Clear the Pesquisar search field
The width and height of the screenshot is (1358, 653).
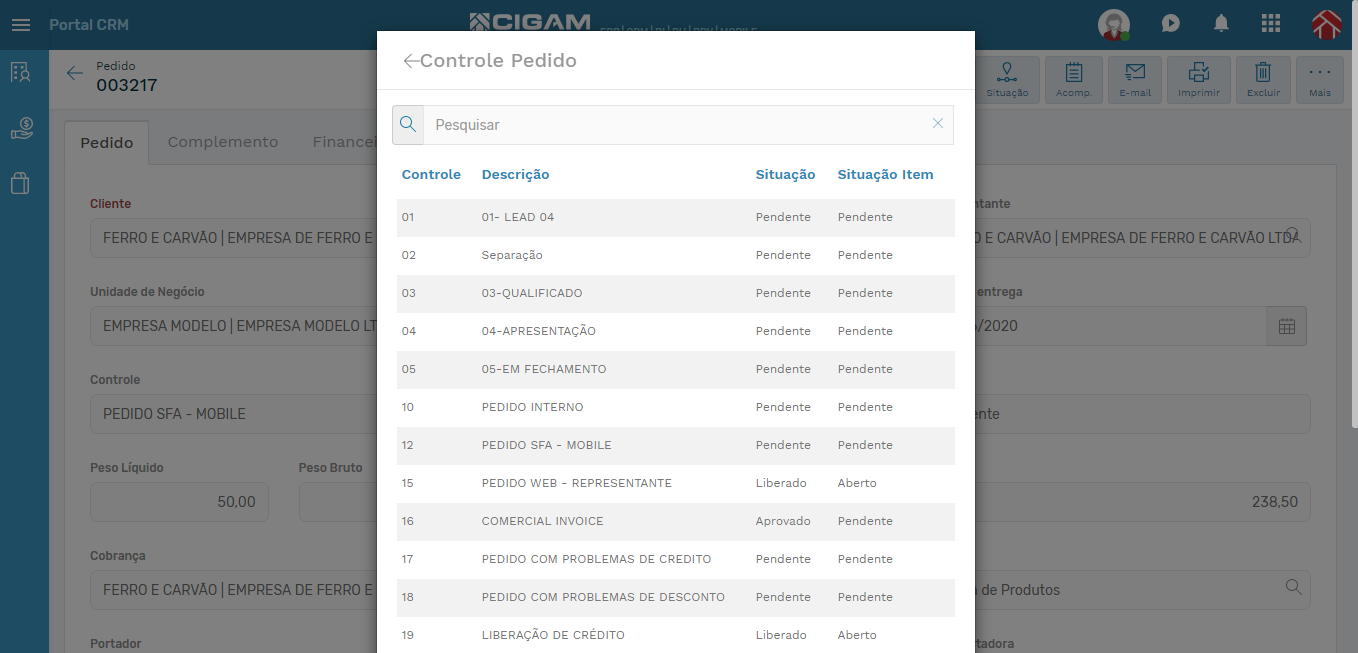coord(938,124)
